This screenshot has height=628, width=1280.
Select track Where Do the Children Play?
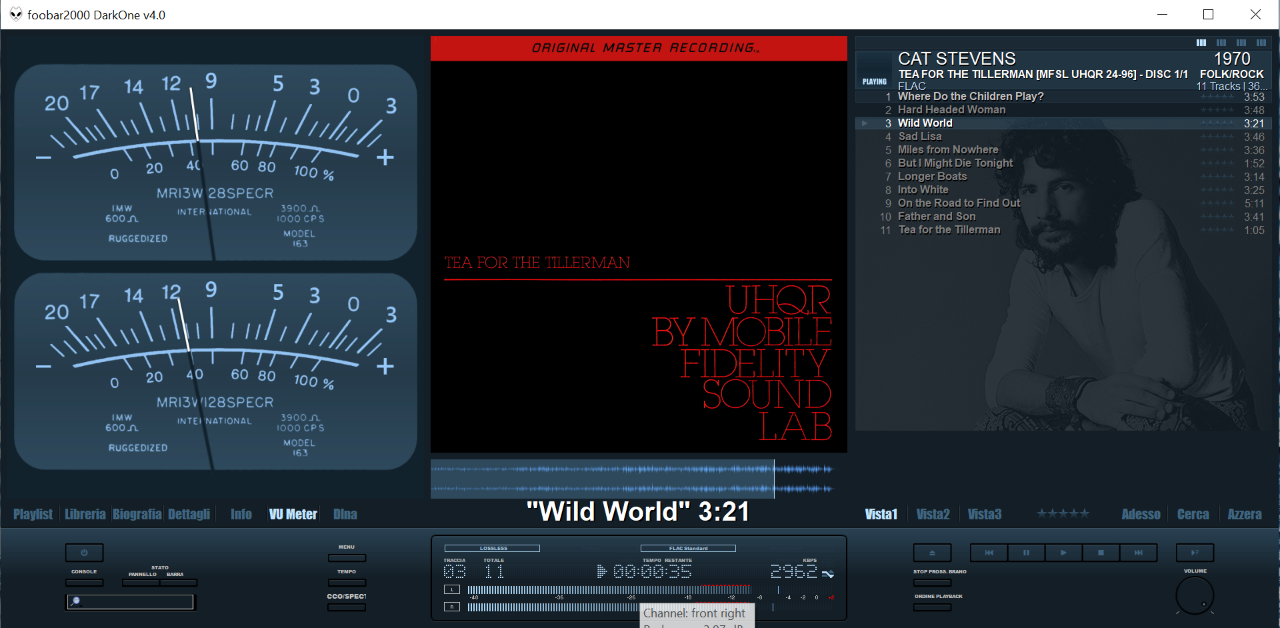[x=1062, y=97]
